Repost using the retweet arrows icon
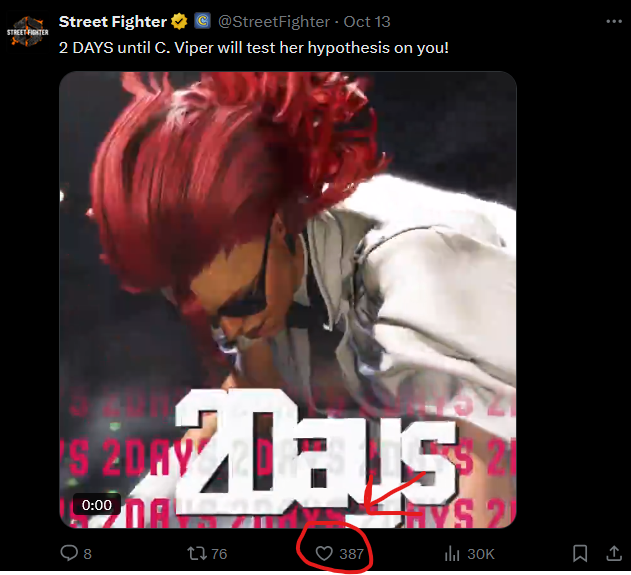 coord(197,553)
